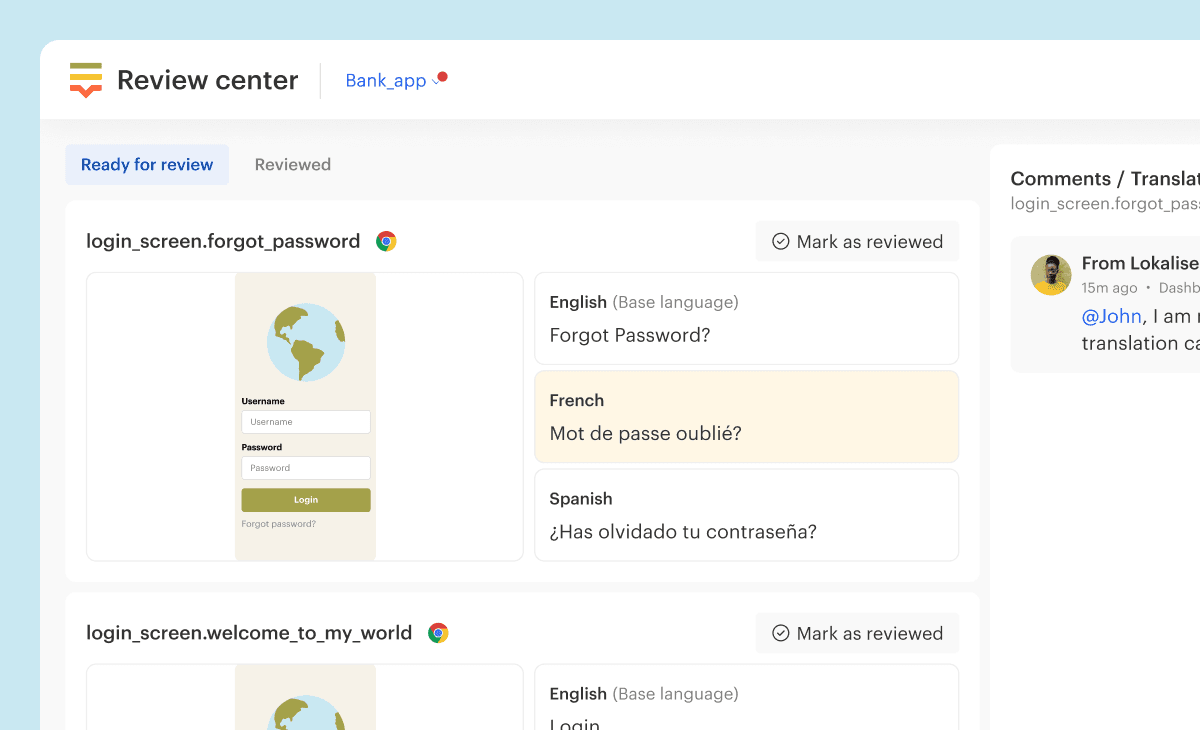Click checkmark icon in second Mark as reviewed
The height and width of the screenshot is (730, 1200).
click(781, 634)
